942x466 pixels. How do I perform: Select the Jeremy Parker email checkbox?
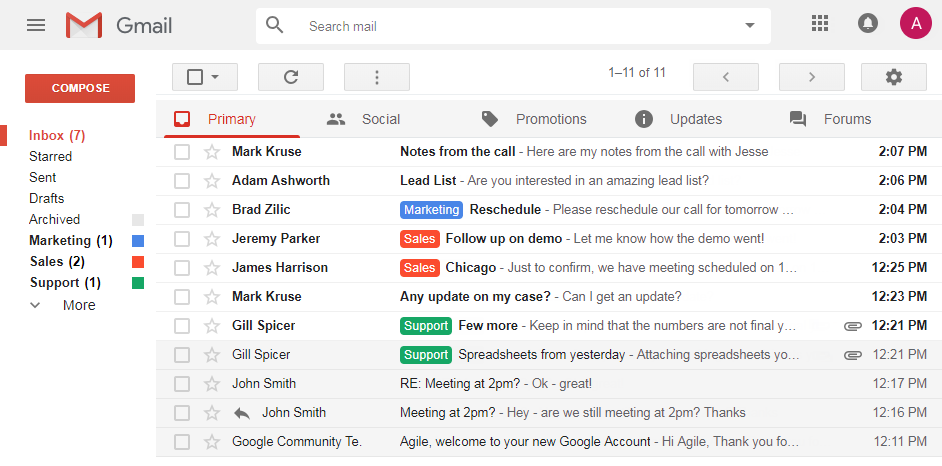(x=182, y=239)
